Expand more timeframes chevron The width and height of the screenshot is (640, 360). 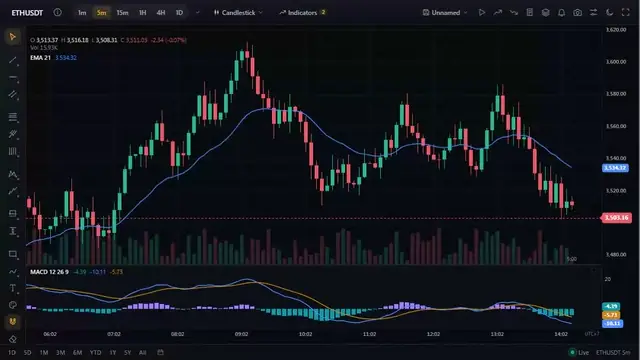(198, 13)
